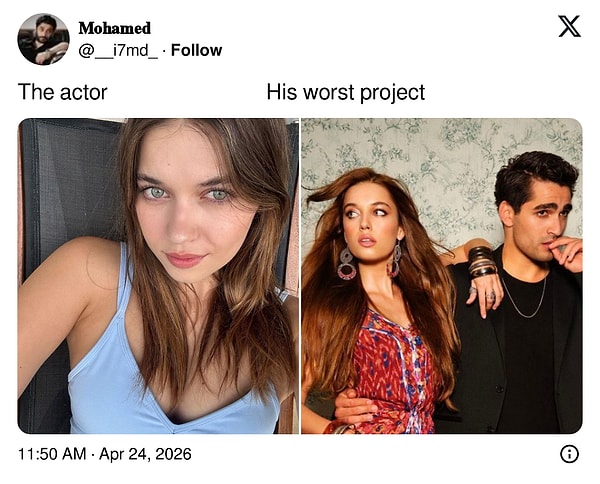The height and width of the screenshot is (484, 600).
Task: Click the large hoop earring
Action: point(346,264)
